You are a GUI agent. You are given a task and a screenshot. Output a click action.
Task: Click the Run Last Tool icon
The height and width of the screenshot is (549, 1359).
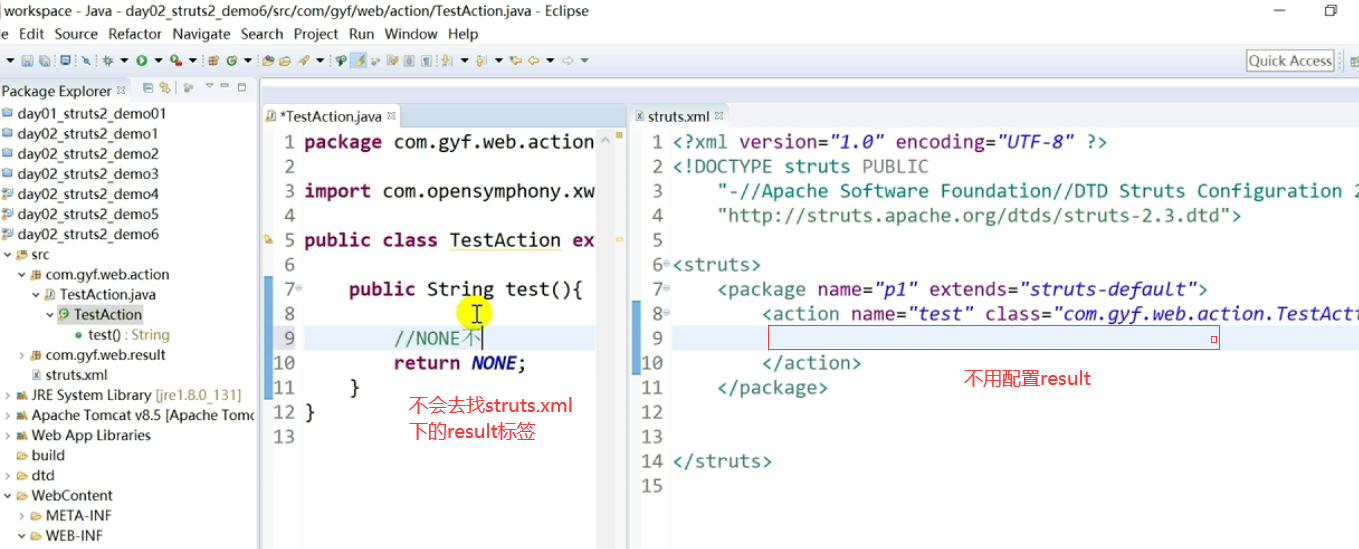pos(175,61)
